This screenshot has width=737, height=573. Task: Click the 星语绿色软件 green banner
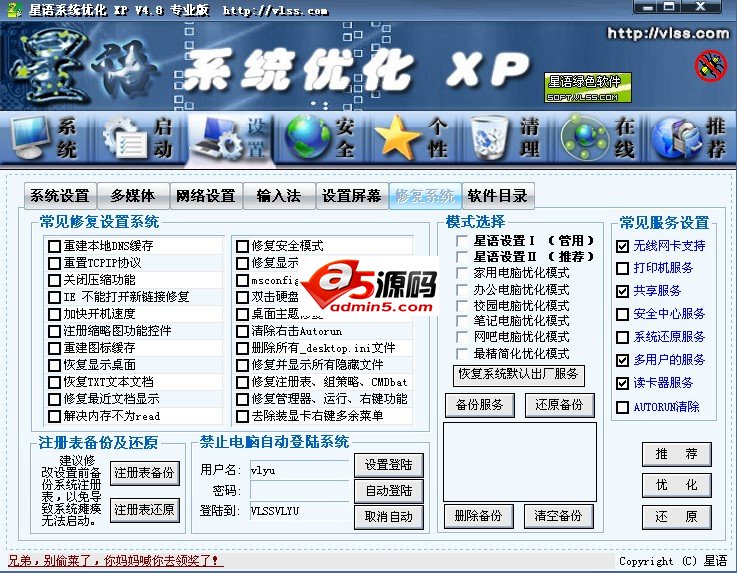click(588, 87)
